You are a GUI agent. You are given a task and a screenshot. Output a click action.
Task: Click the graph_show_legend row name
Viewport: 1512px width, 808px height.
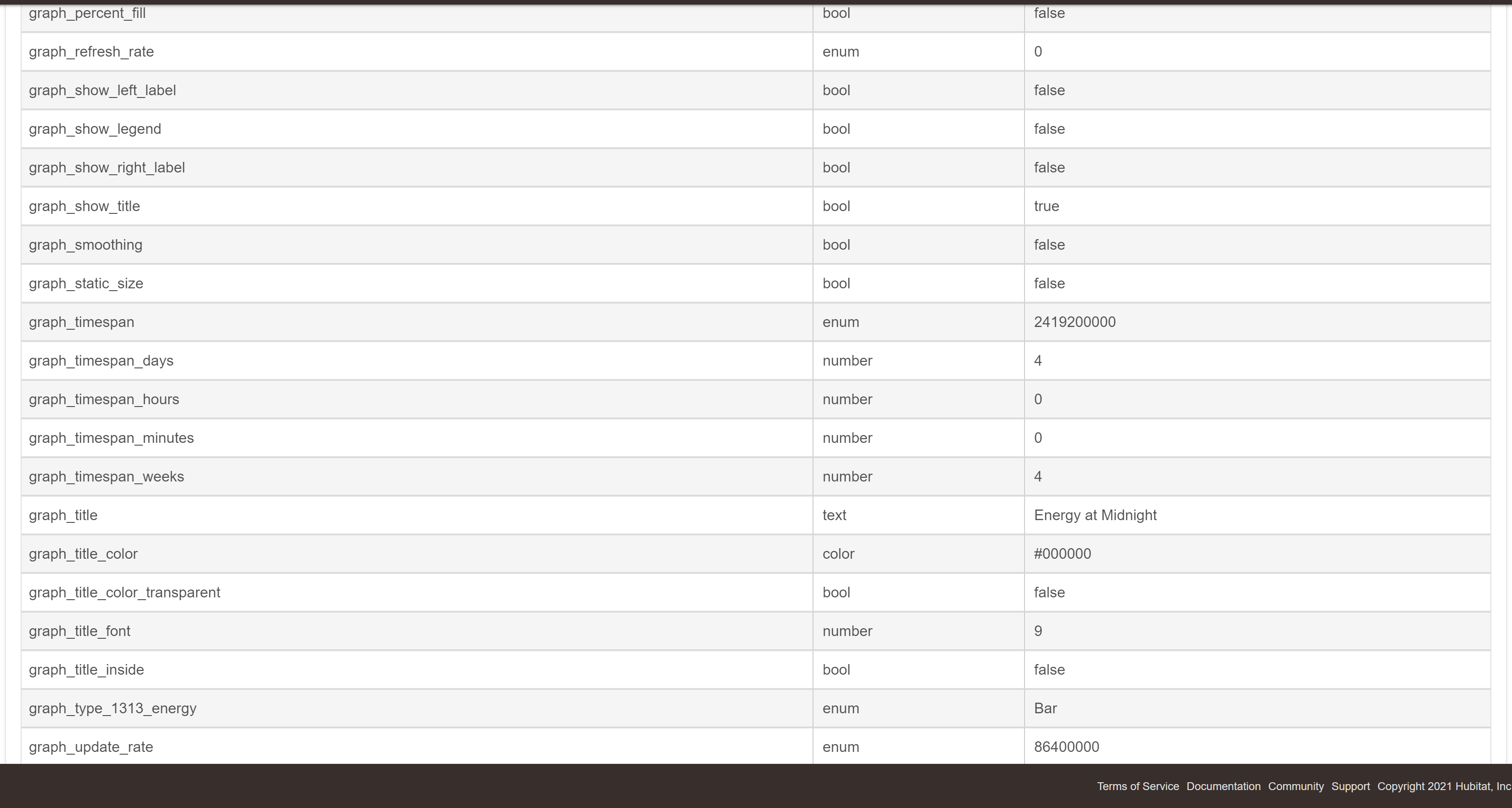(95, 129)
